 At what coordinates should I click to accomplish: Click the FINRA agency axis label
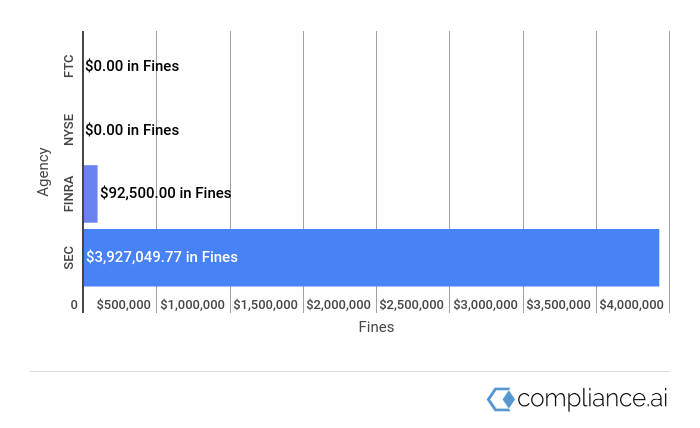pos(68,194)
